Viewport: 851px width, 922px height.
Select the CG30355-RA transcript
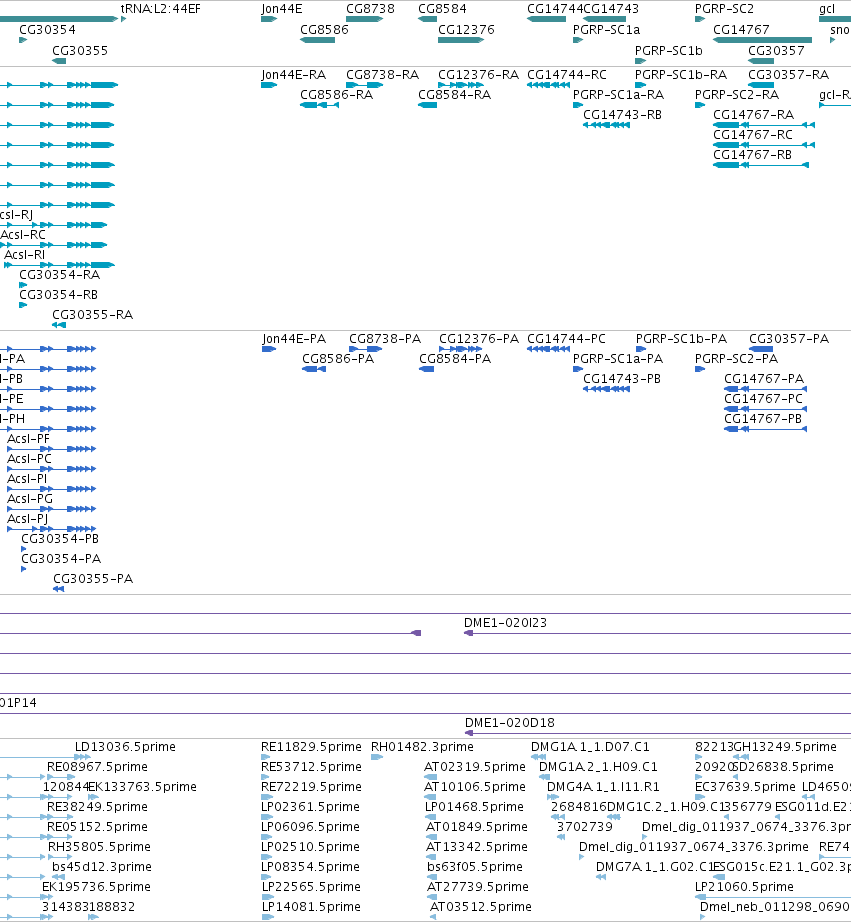pos(59,325)
